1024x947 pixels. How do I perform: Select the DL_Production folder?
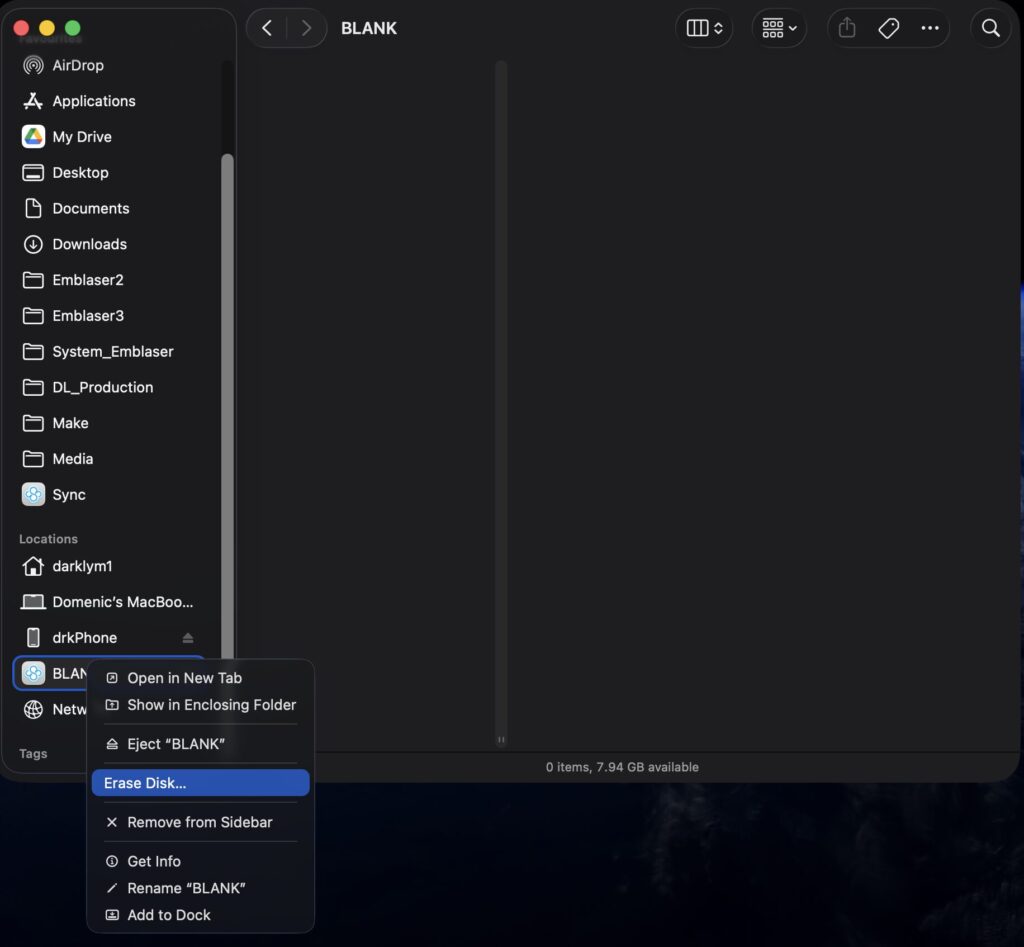[x=102, y=387]
